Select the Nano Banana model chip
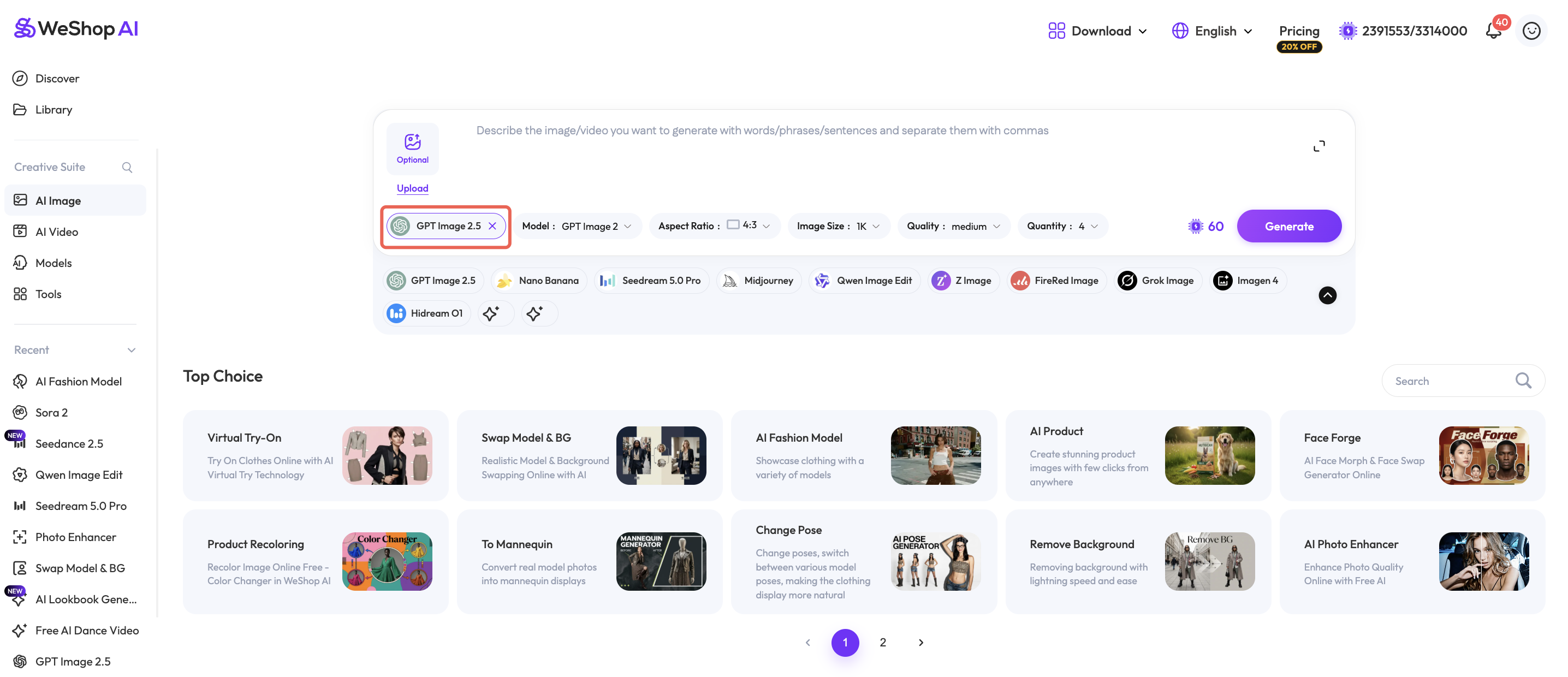The width and height of the screenshot is (1568, 677). point(538,281)
